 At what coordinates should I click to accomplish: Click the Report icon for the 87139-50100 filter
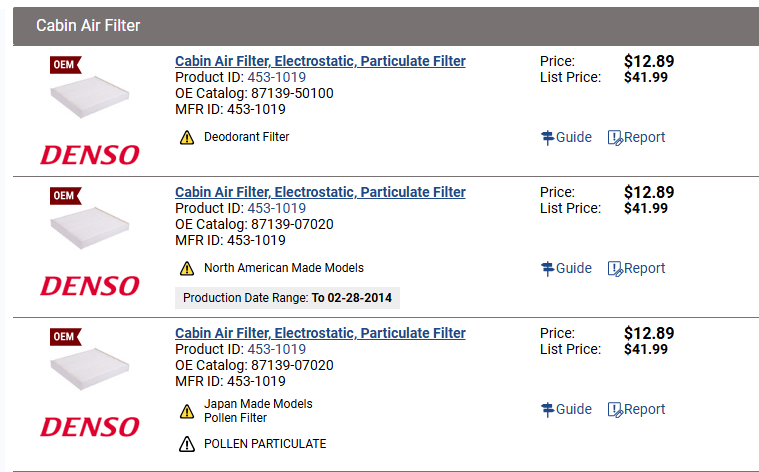coord(616,138)
